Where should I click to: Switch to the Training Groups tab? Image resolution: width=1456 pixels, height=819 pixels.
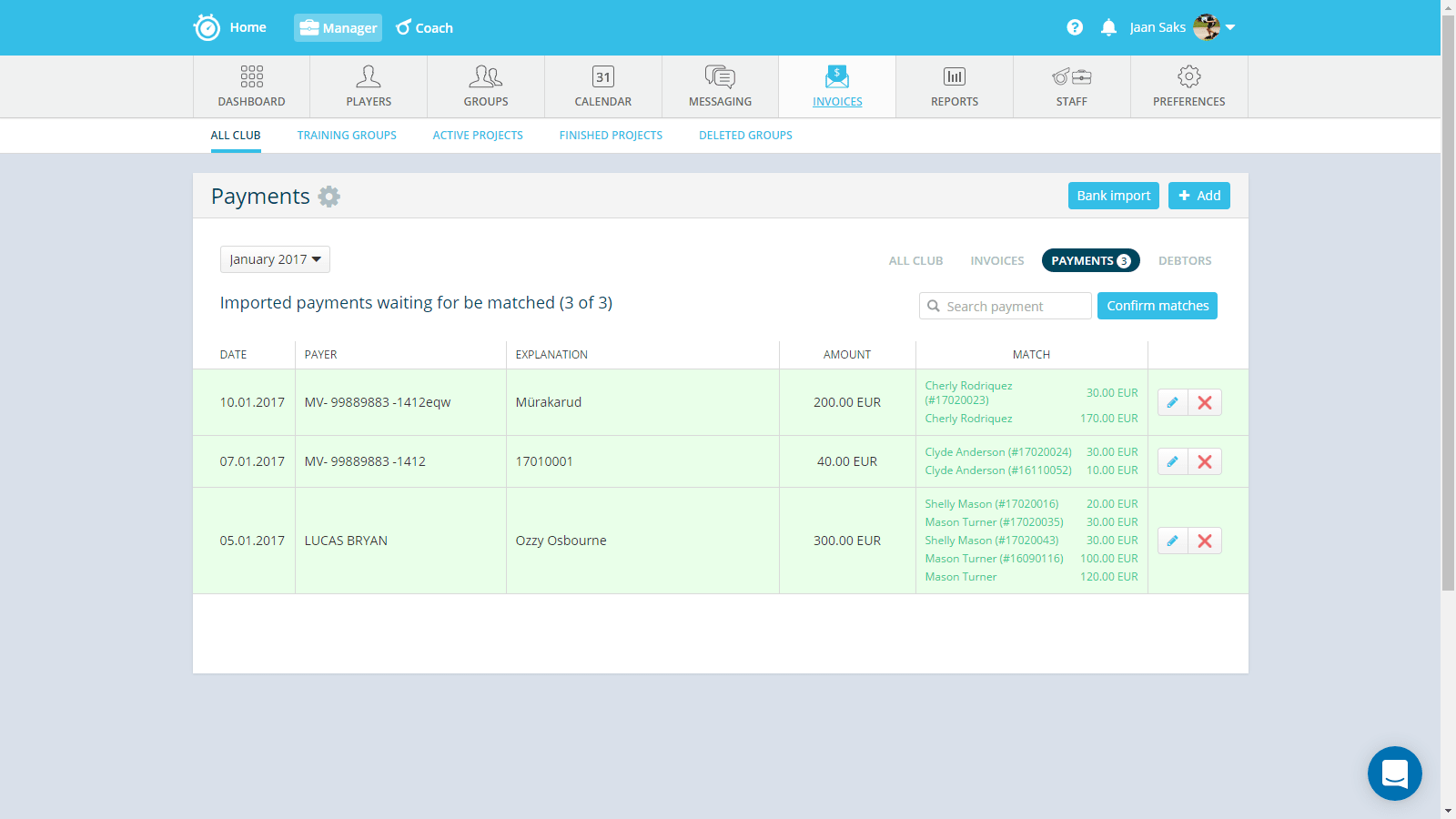click(347, 136)
